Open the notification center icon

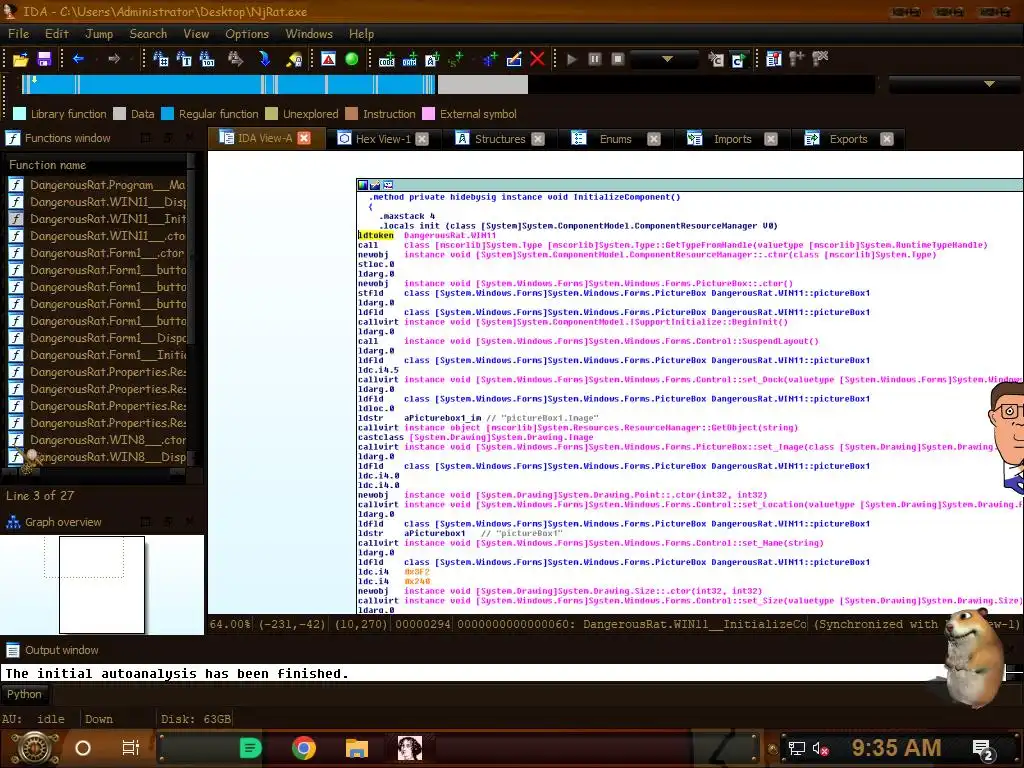click(983, 749)
